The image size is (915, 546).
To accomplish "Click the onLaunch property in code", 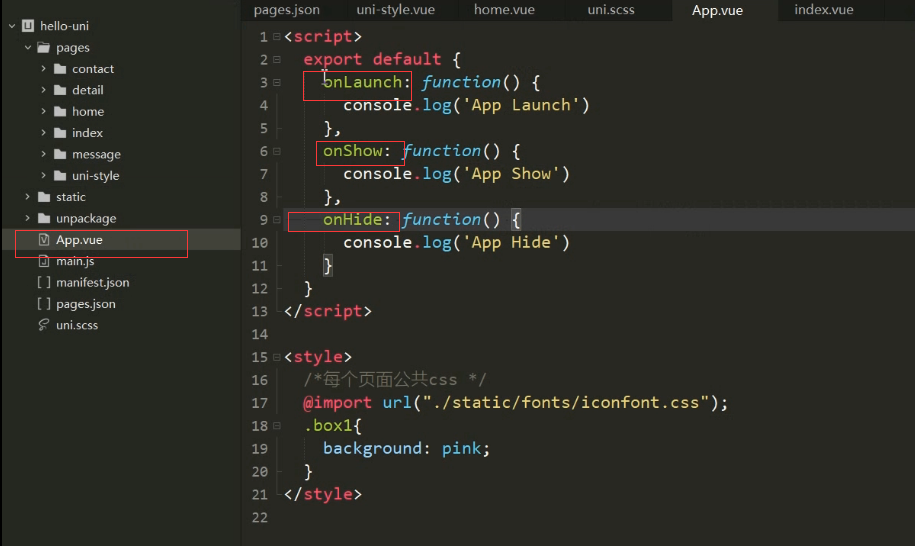I will [362, 82].
